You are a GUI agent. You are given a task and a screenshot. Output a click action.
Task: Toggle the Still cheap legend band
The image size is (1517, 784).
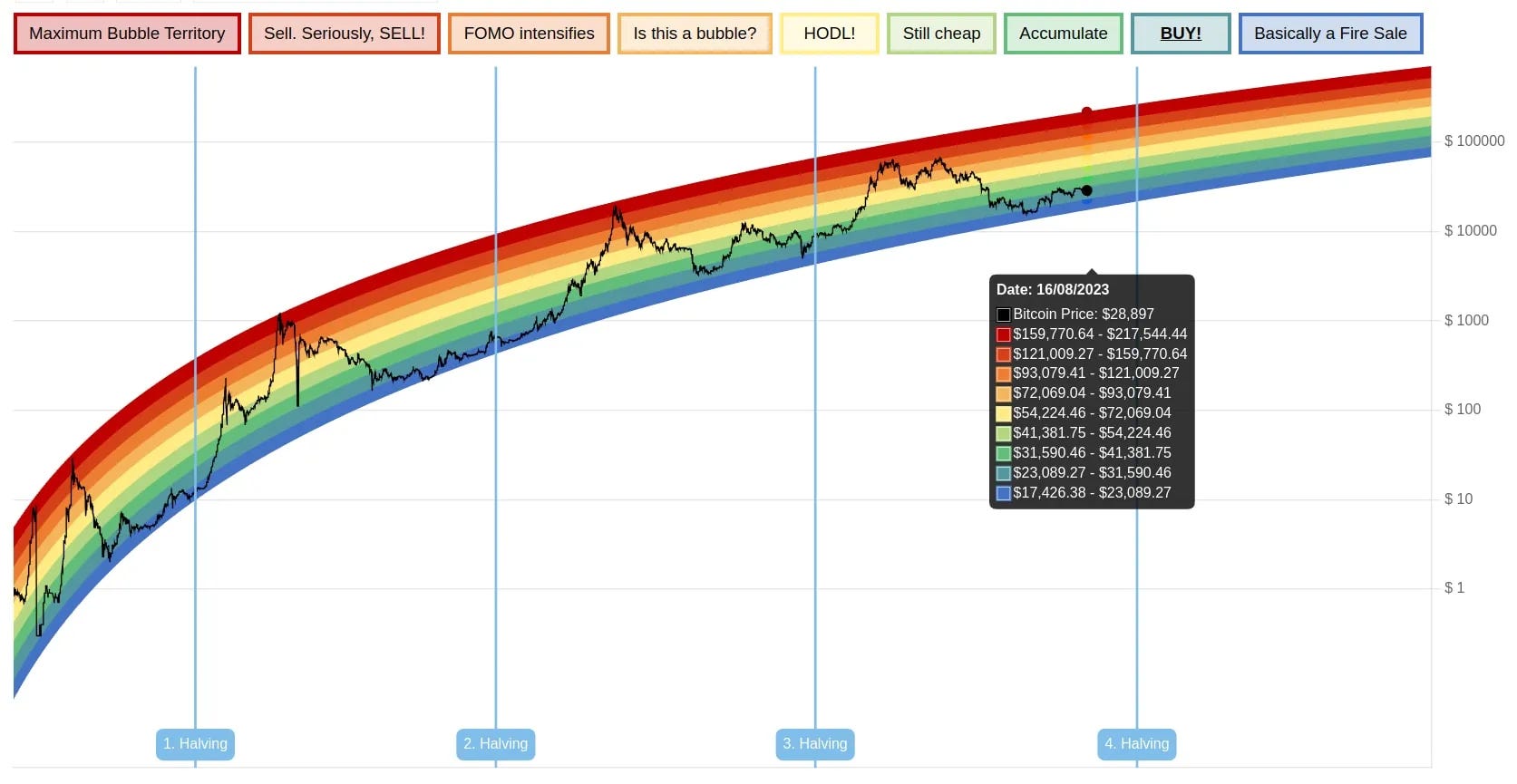[x=941, y=34]
